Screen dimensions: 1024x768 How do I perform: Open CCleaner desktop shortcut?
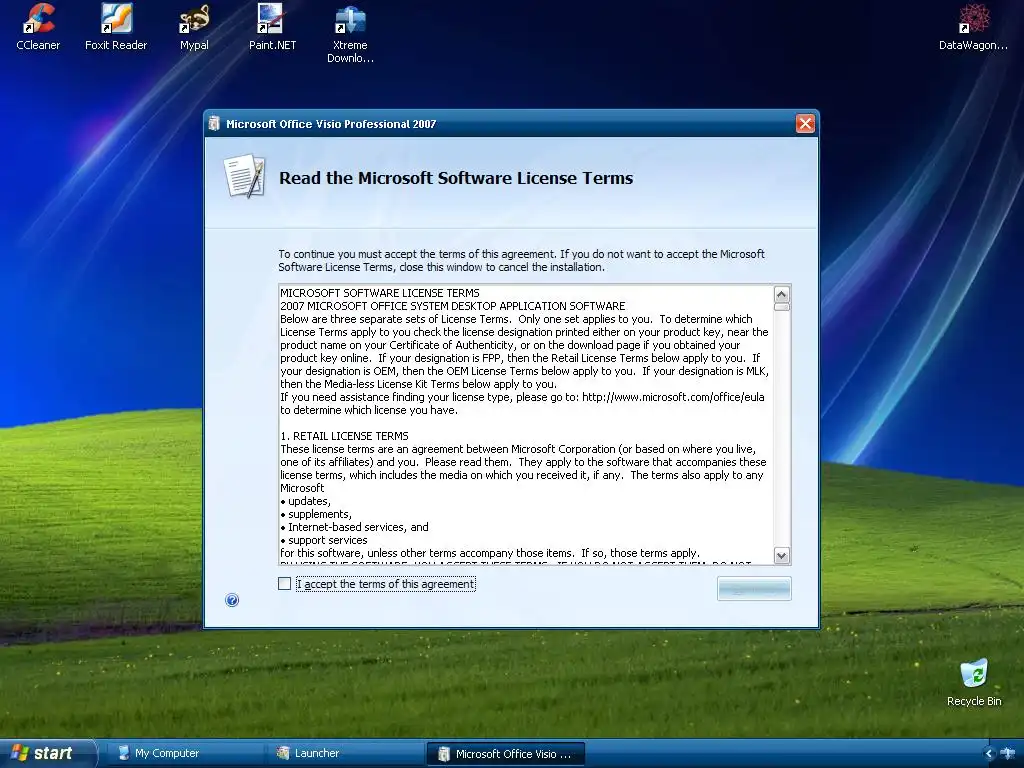click(x=38, y=27)
